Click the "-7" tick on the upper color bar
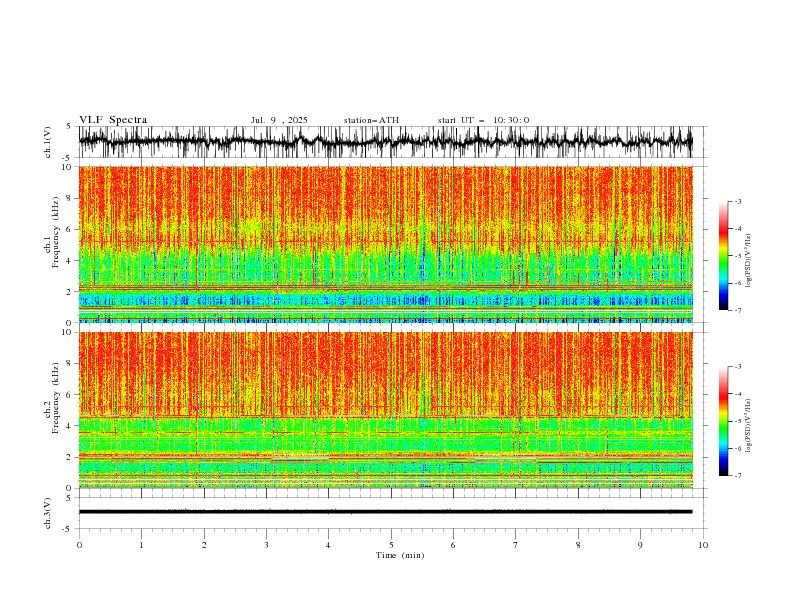792x612 pixels. [x=738, y=310]
